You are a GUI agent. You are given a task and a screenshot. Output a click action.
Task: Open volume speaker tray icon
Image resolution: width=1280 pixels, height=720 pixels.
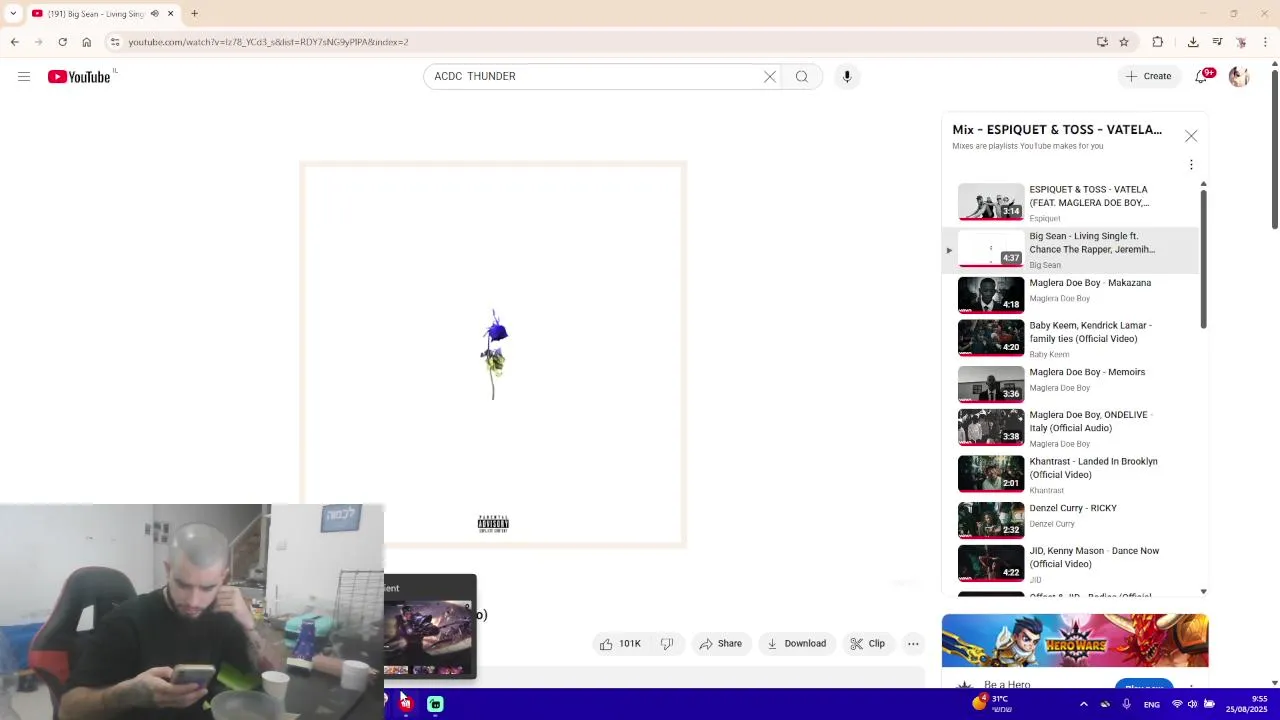coord(1192,704)
